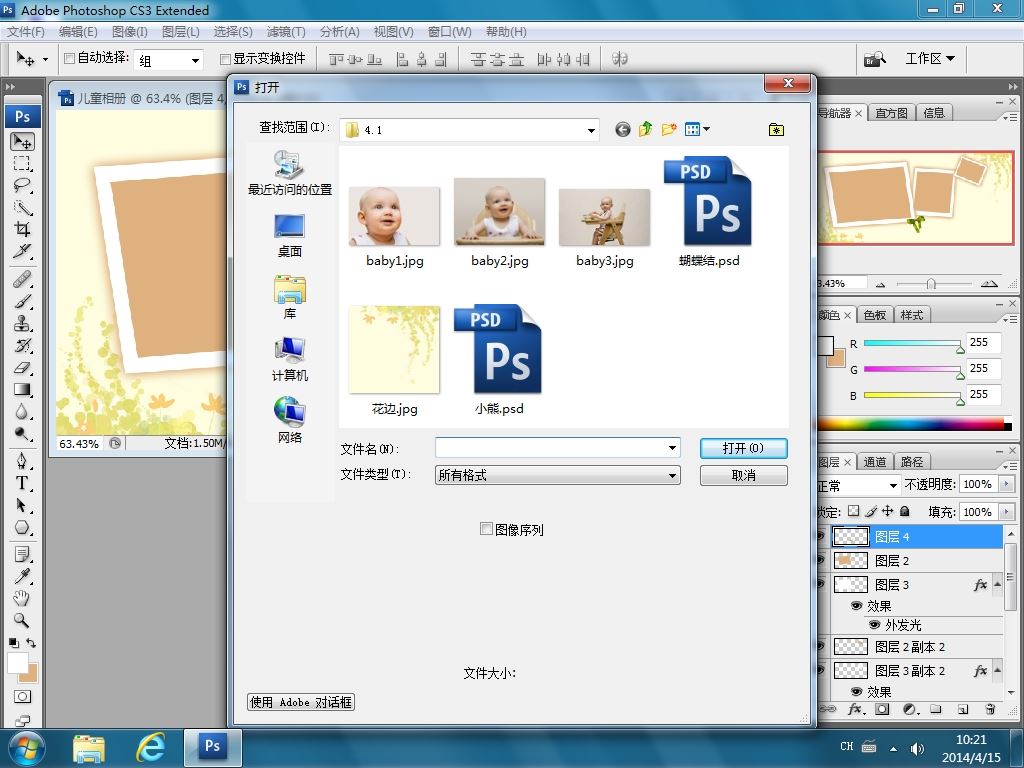Viewport: 1024px width, 768px height.
Task: Open Libraries in places bar
Action: click(289, 297)
